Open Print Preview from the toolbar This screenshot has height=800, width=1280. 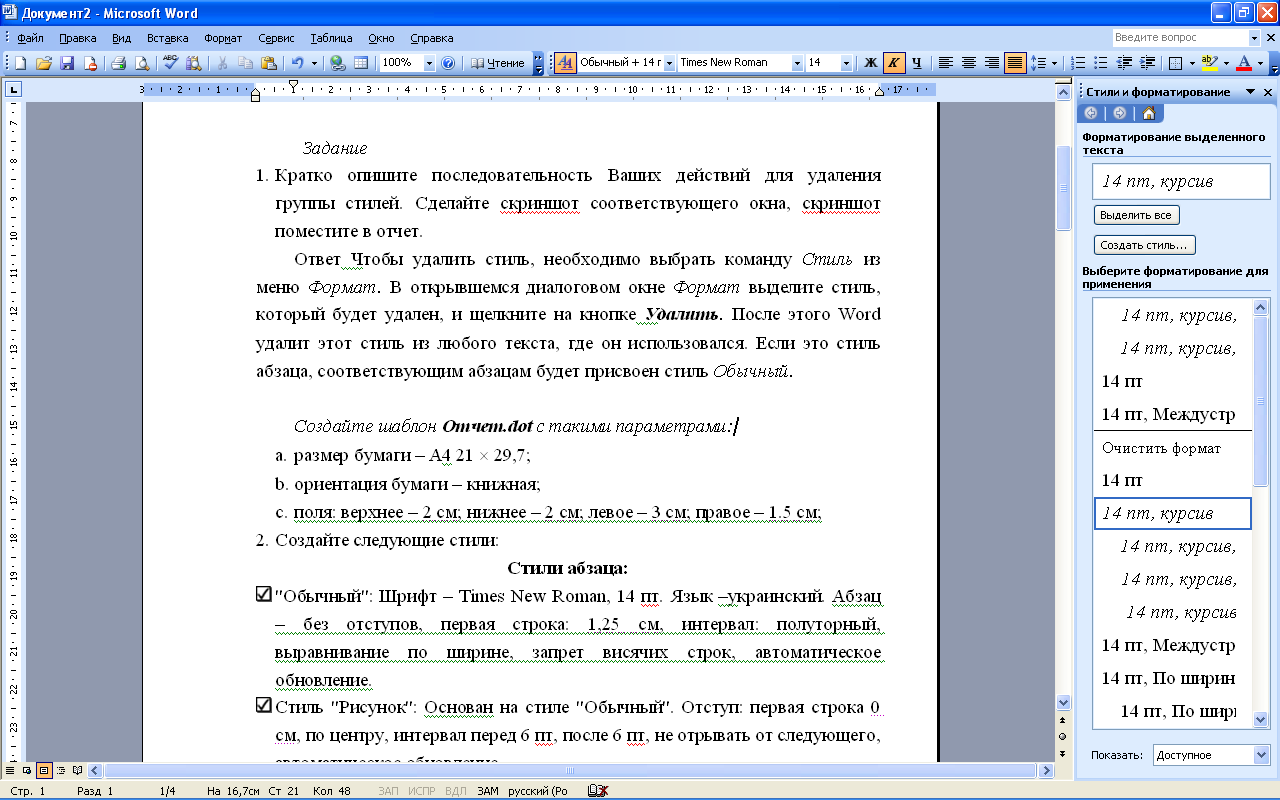click(x=142, y=63)
